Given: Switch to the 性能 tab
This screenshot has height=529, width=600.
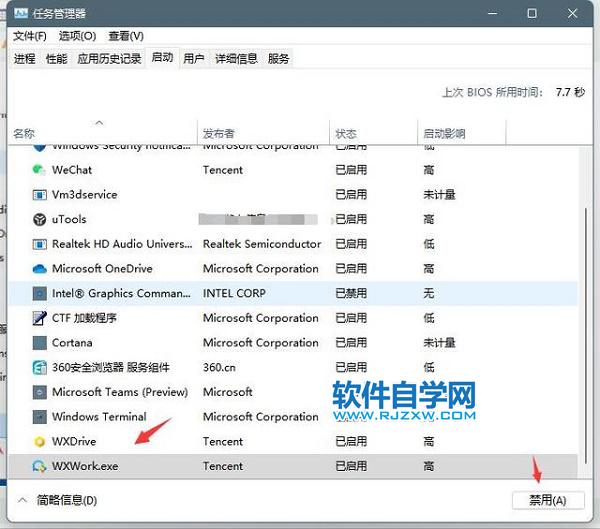Looking at the screenshot, I should (56, 59).
